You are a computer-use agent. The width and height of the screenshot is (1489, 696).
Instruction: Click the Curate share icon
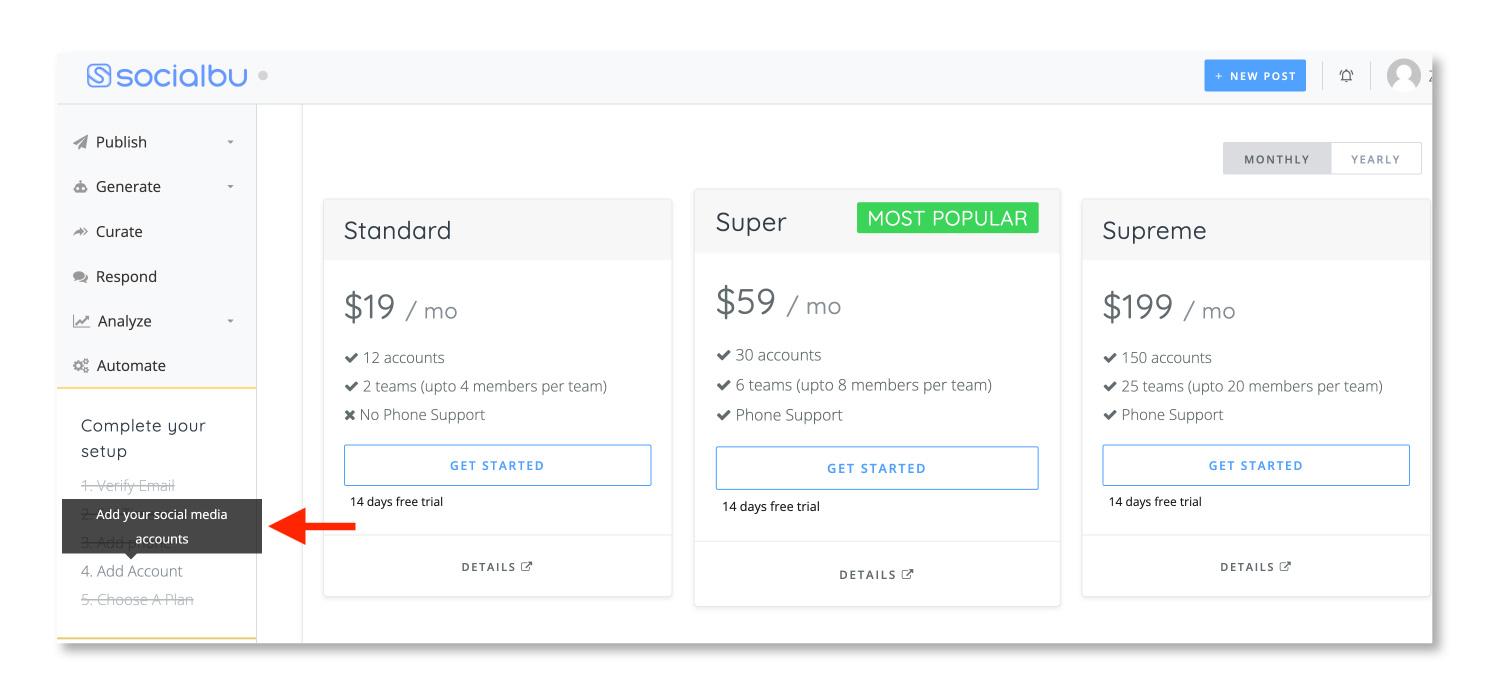pyautogui.click(x=81, y=232)
